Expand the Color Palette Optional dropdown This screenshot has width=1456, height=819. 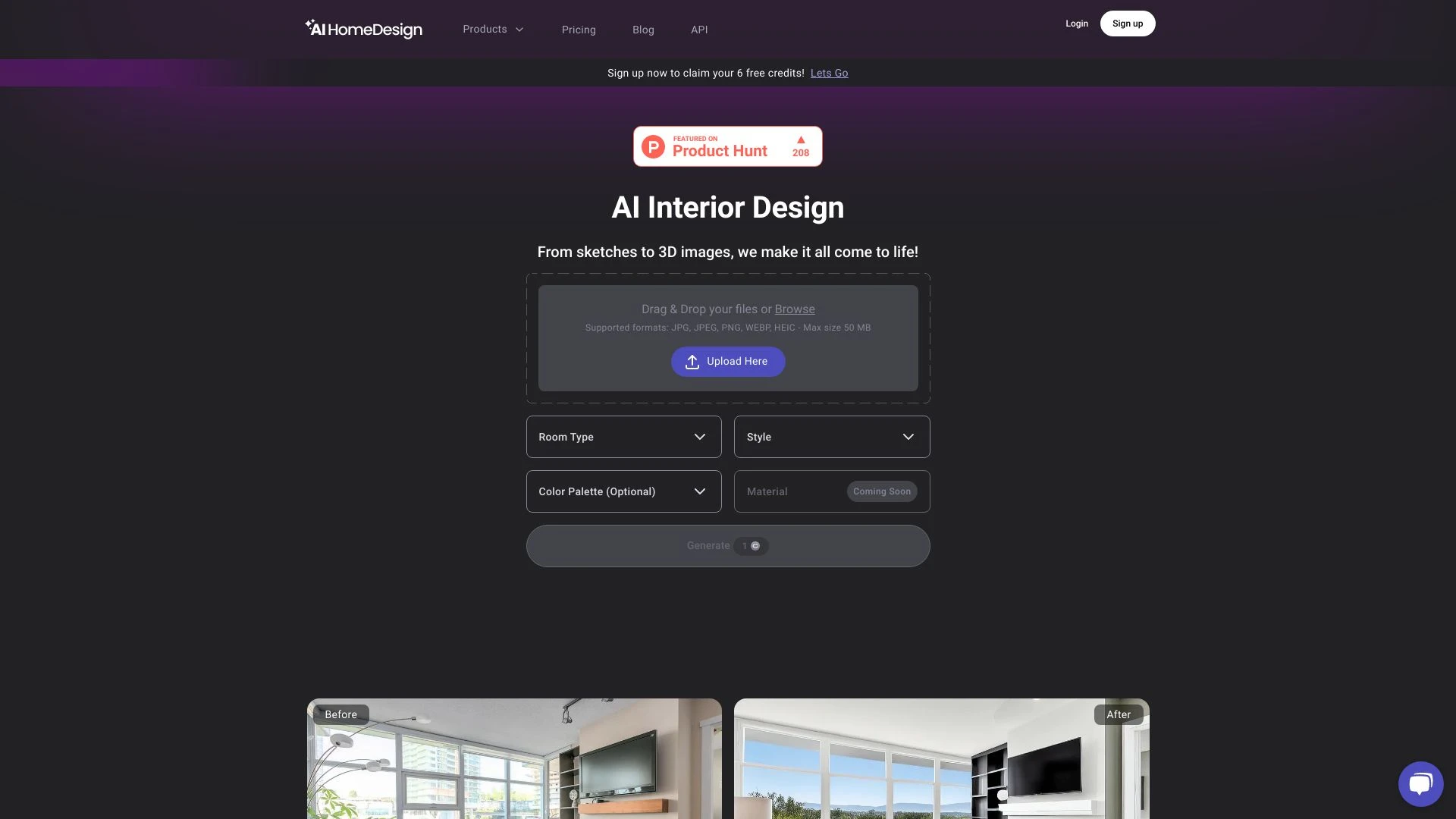tap(624, 491)
